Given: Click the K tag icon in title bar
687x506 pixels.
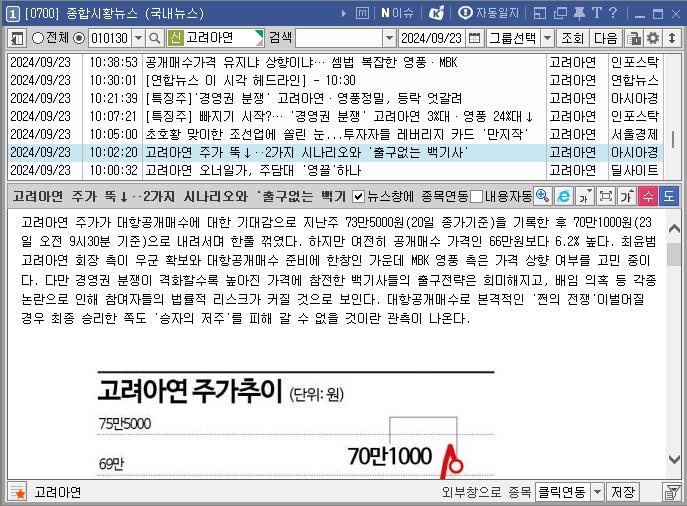Looking at the screenshot, I should (x=436, y=13).
